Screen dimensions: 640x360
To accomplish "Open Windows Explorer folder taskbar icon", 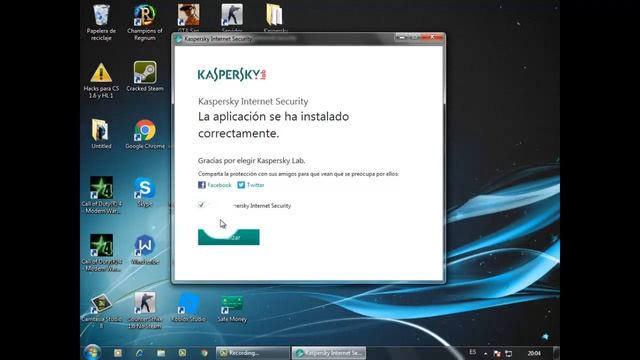I will pyautogui.click(x=161, y=353).
